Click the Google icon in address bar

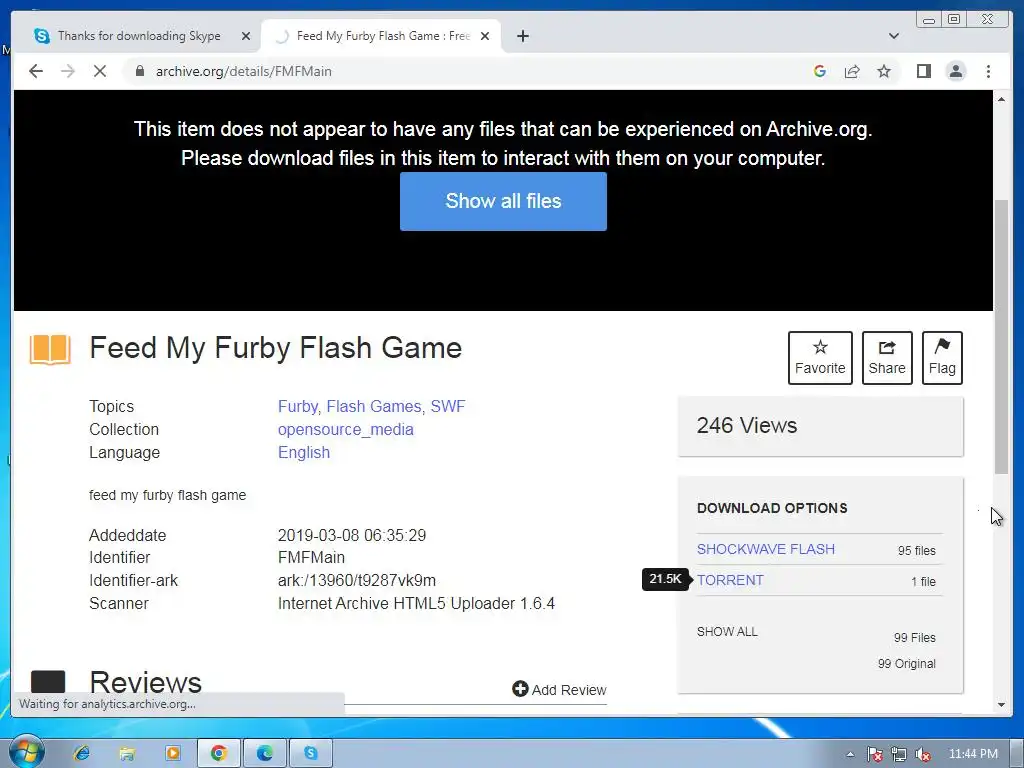820,71
